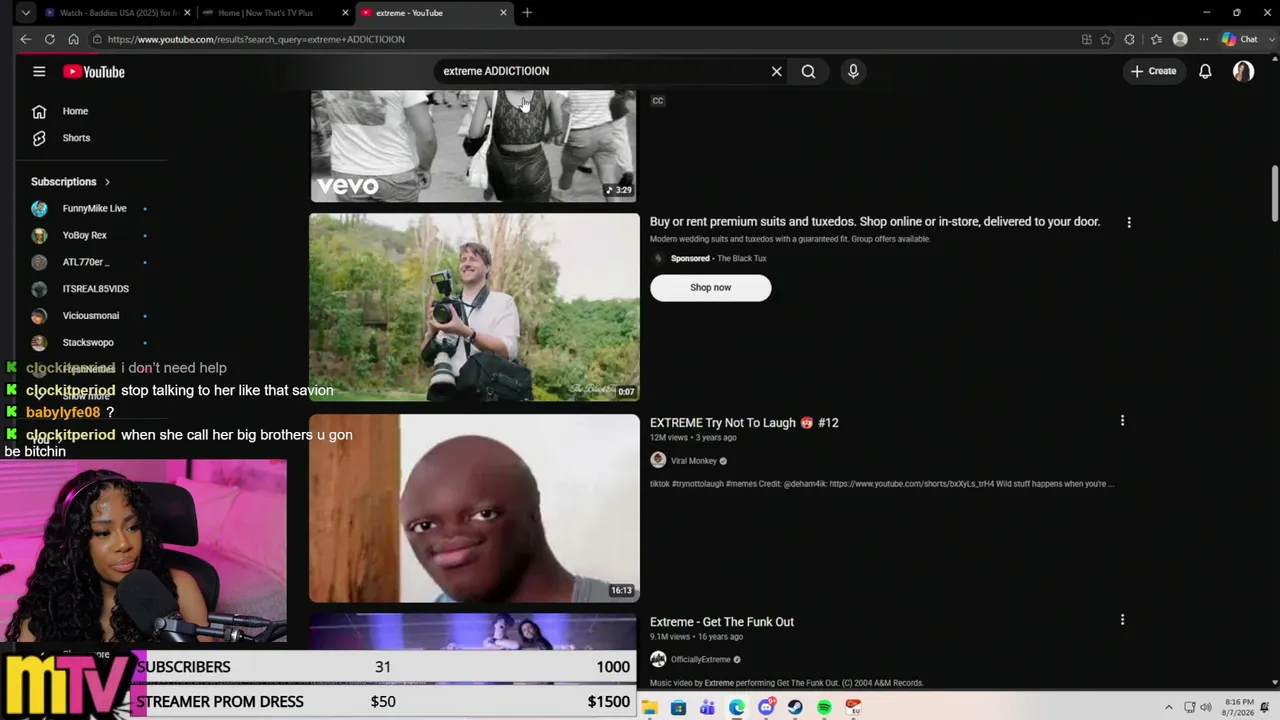The width and height of the screenshot is (1280, 720).
Task: Close the Watch - Baddies USA tab
Action: click(x=187, y=13)
